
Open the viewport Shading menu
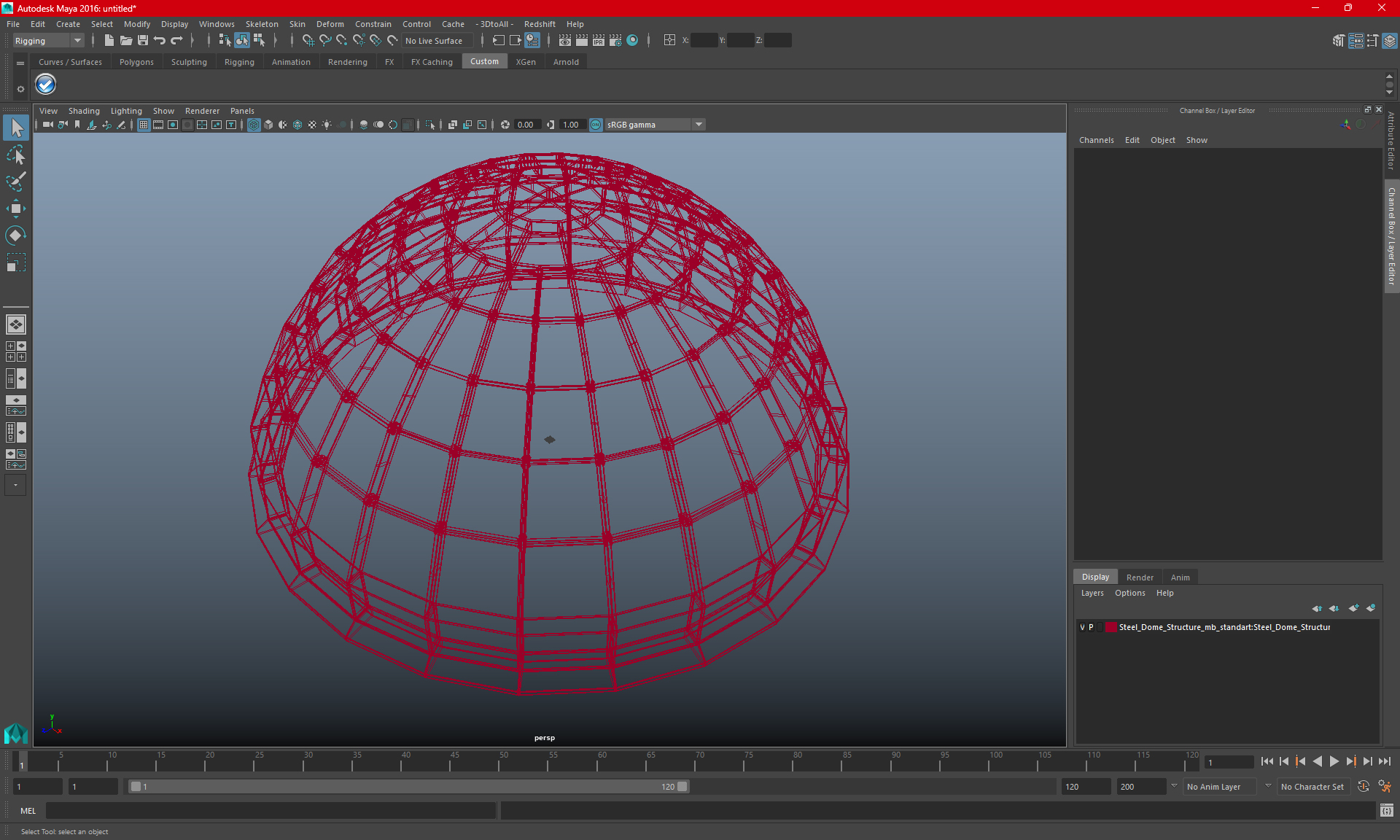tap(84, 111)
